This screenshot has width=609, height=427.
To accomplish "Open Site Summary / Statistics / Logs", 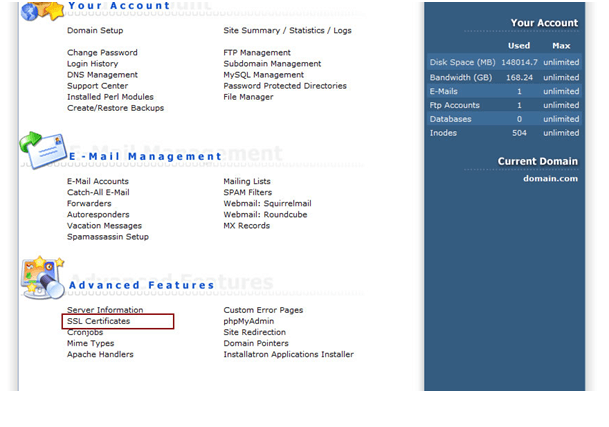I will point(287,30).
